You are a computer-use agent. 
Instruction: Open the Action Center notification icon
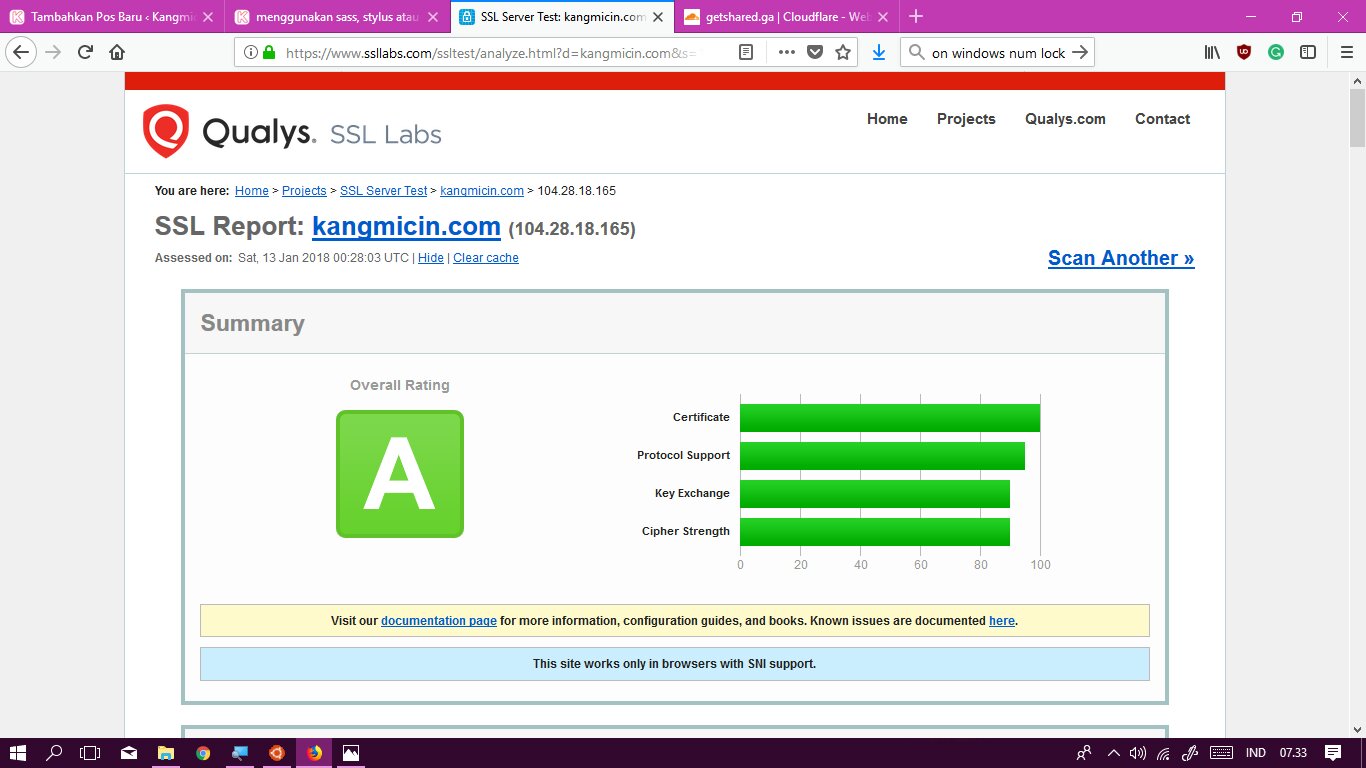click(1333, 753)
